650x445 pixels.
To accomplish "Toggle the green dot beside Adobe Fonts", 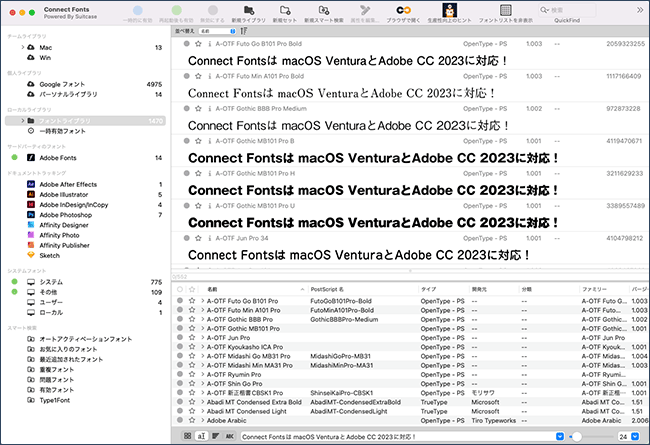I will [x=15, y=158].
